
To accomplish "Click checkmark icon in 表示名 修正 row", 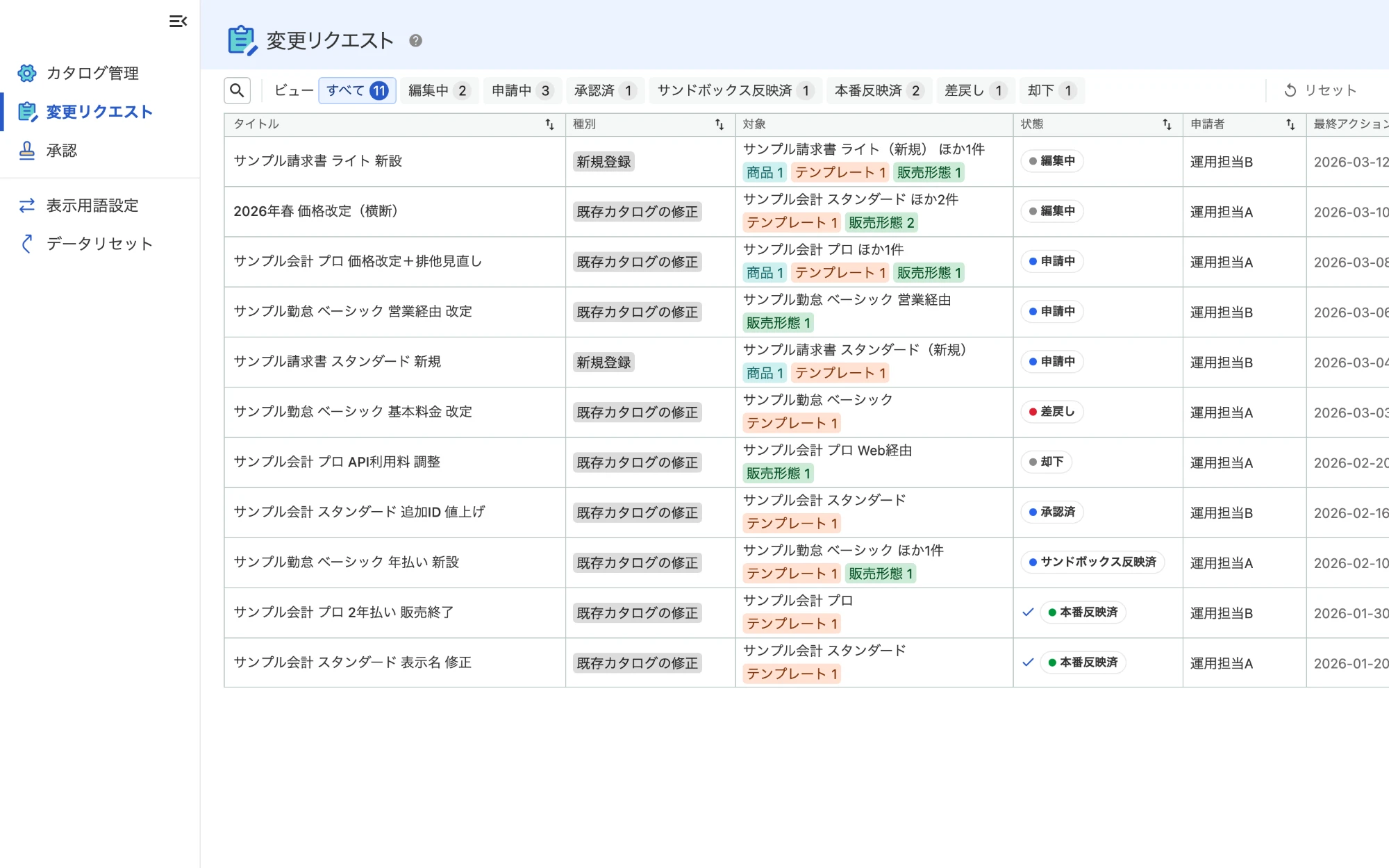I will click(1029, 662).
